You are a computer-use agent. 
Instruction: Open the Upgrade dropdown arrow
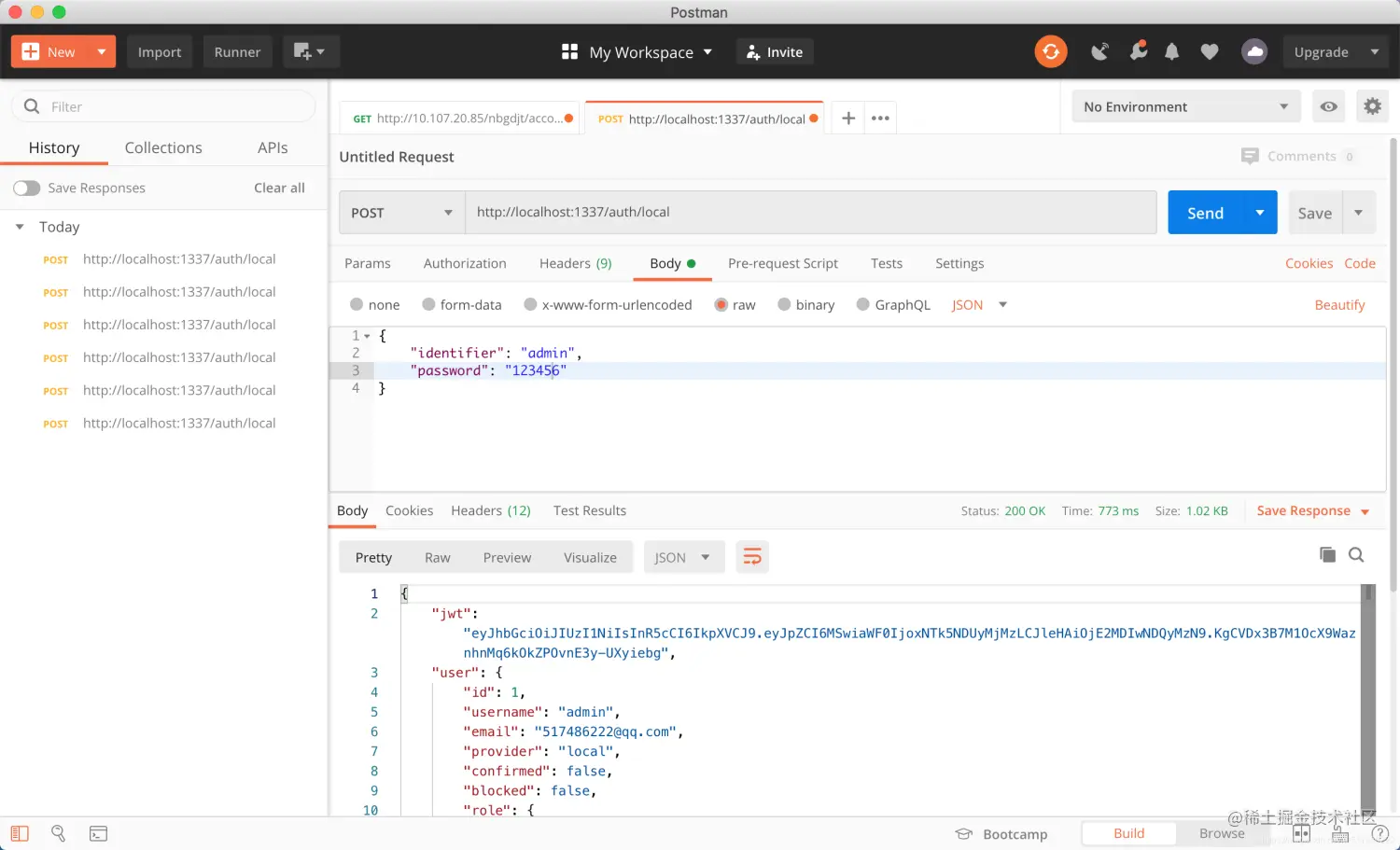1375,51
